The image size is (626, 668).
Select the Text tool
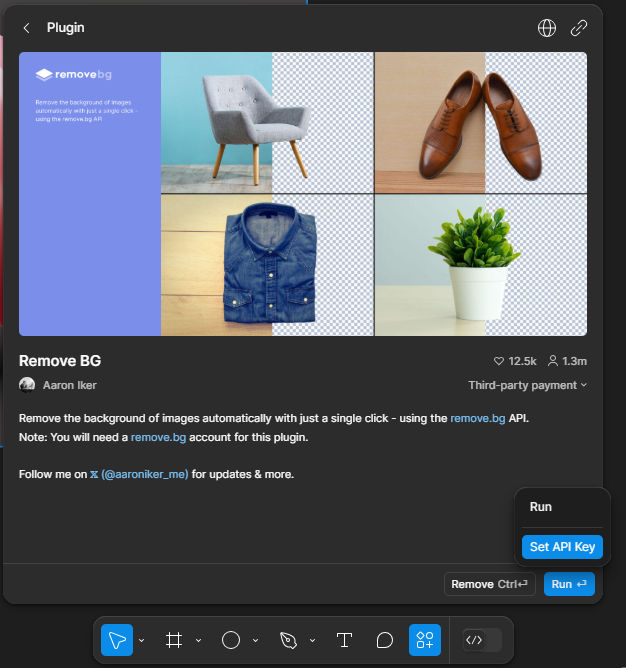[344, 640]
